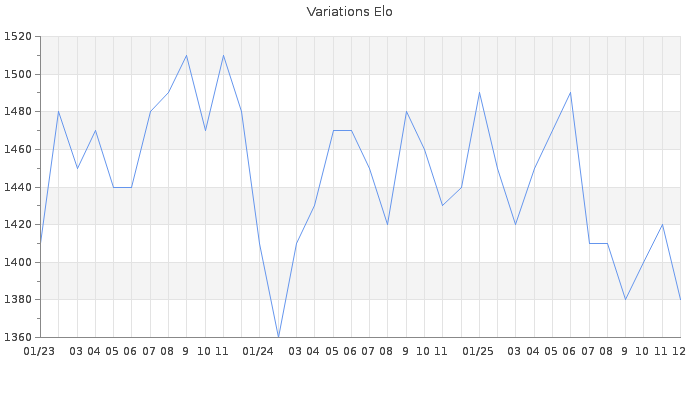
Task: Click the lowest point of the Elo line
Action: point(278,337)
